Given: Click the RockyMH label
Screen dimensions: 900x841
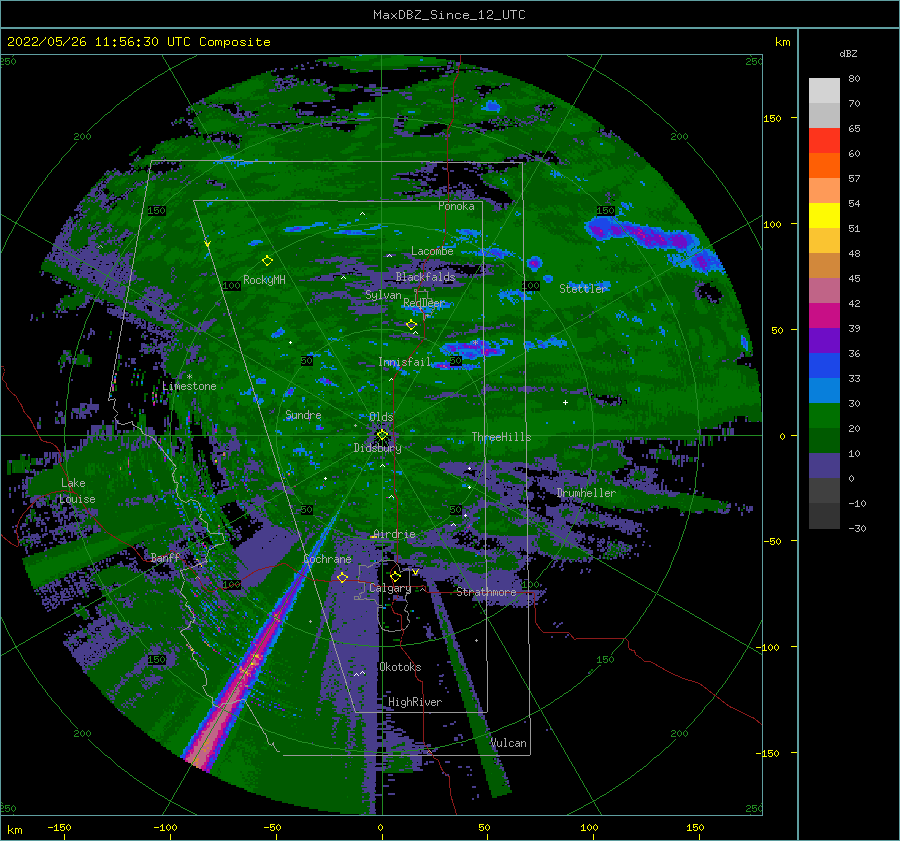Looking at the screenshot, I should coord(264,280).
